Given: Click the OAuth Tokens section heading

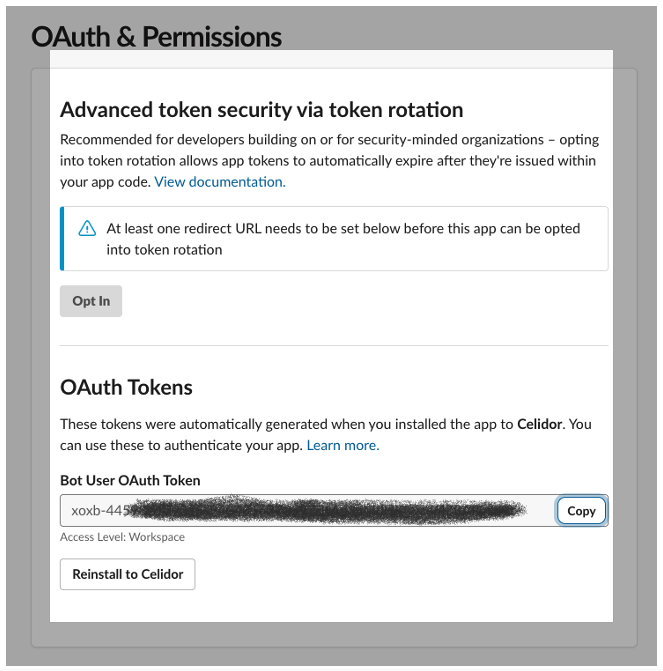Looking at the screenshot, I should pyautogui.click(x=126, y=387).
